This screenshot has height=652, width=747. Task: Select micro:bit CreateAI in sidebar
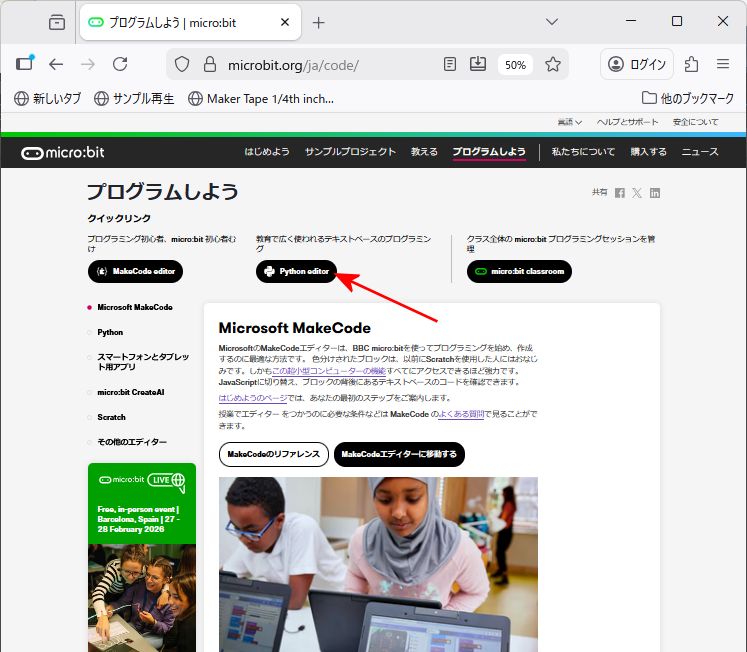pyautogui.click(x=130, y=392)
